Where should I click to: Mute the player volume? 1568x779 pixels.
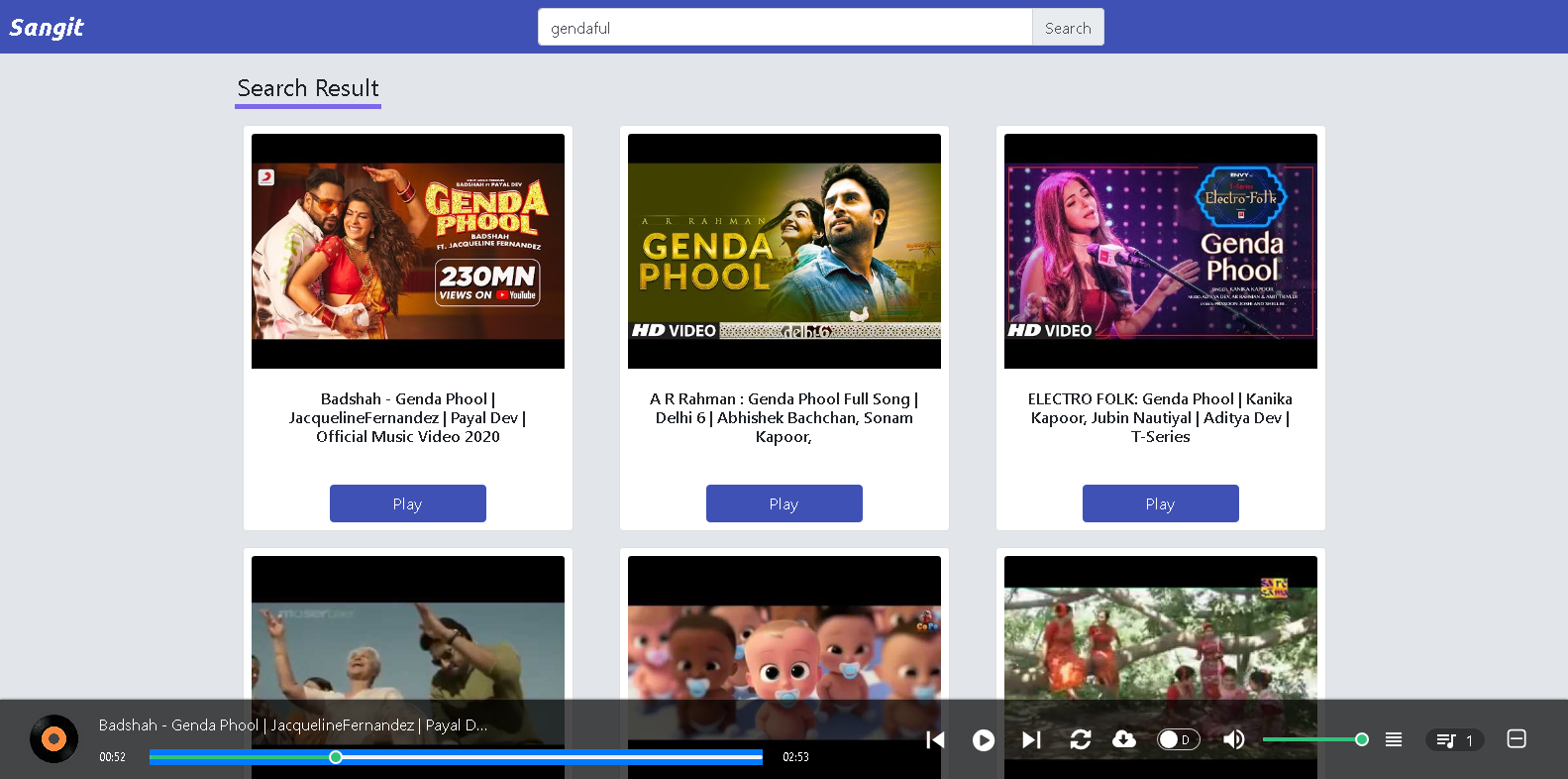pos(1234,739)
